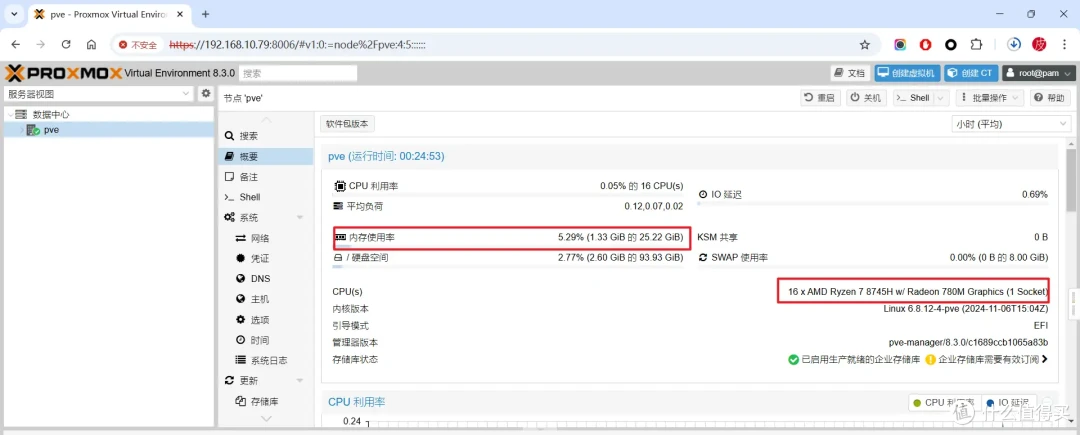Click browser home icon
Viewport: 1080px width, 435px height.
click(x=91, y=45)
